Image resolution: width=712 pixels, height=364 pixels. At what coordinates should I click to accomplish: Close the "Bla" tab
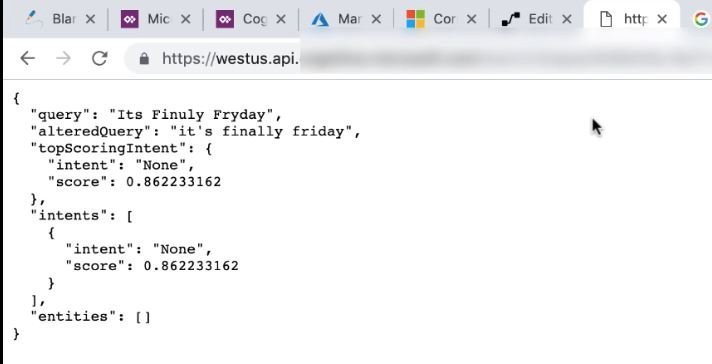(90, 19)
